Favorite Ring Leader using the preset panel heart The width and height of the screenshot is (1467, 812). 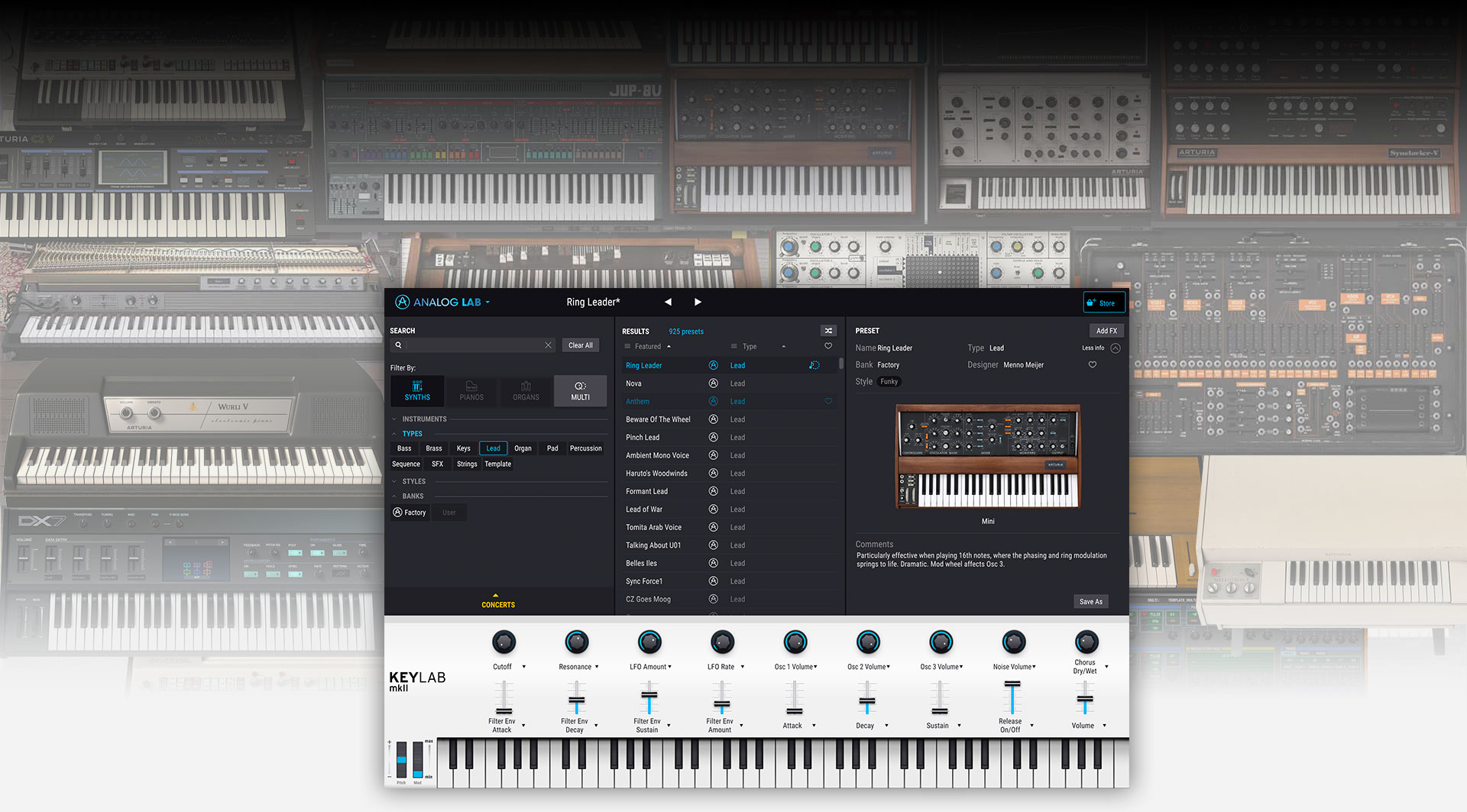click(1092, 364)
